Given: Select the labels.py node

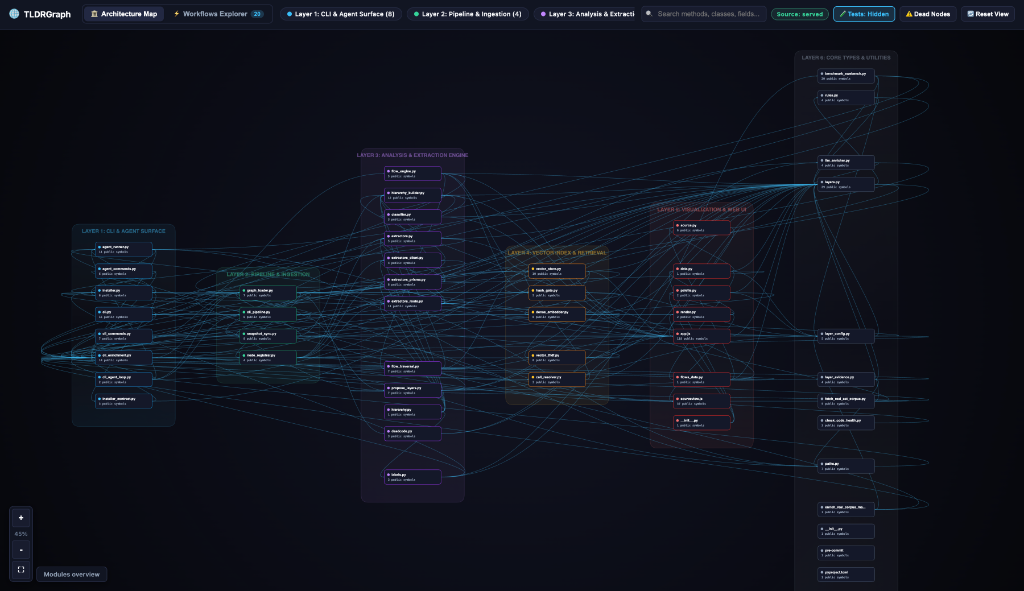Looking at the screenshot, I should coord(413,477).
